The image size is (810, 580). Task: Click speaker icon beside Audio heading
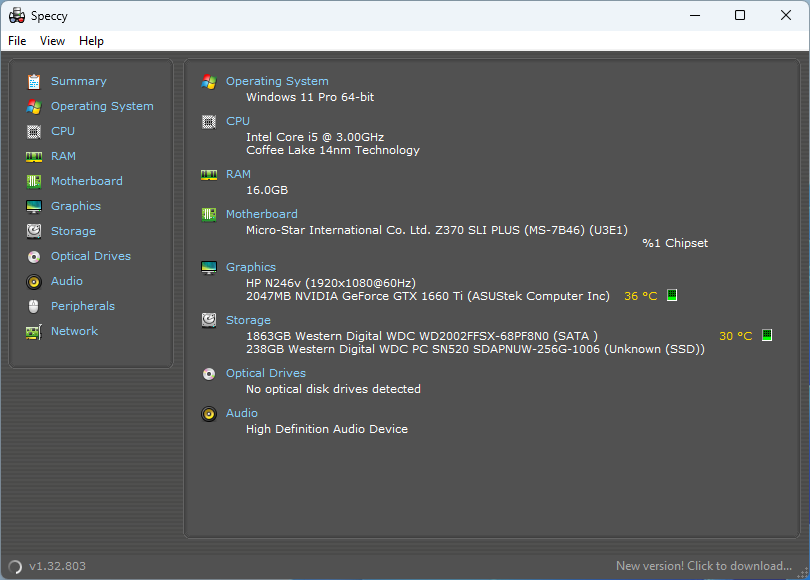[x=209, y=414]
